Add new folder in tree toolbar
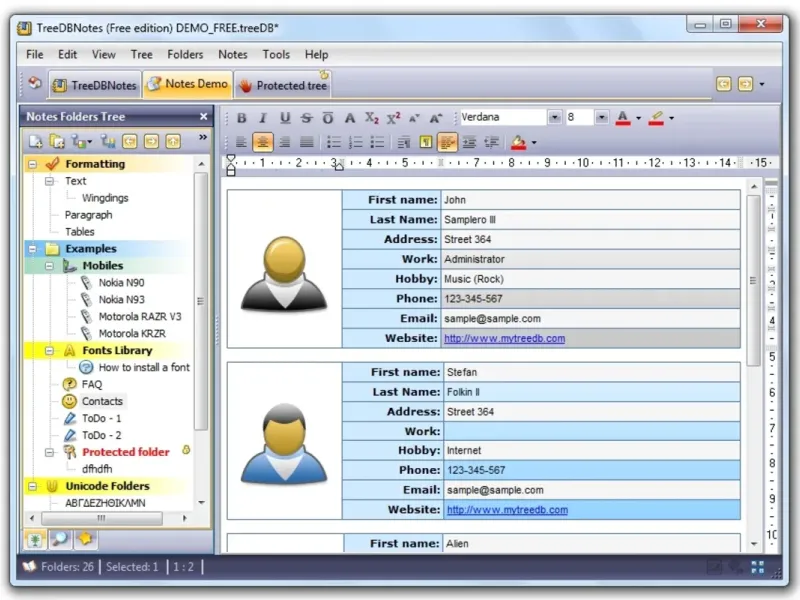The image size is (800, 600). (35, 141)
